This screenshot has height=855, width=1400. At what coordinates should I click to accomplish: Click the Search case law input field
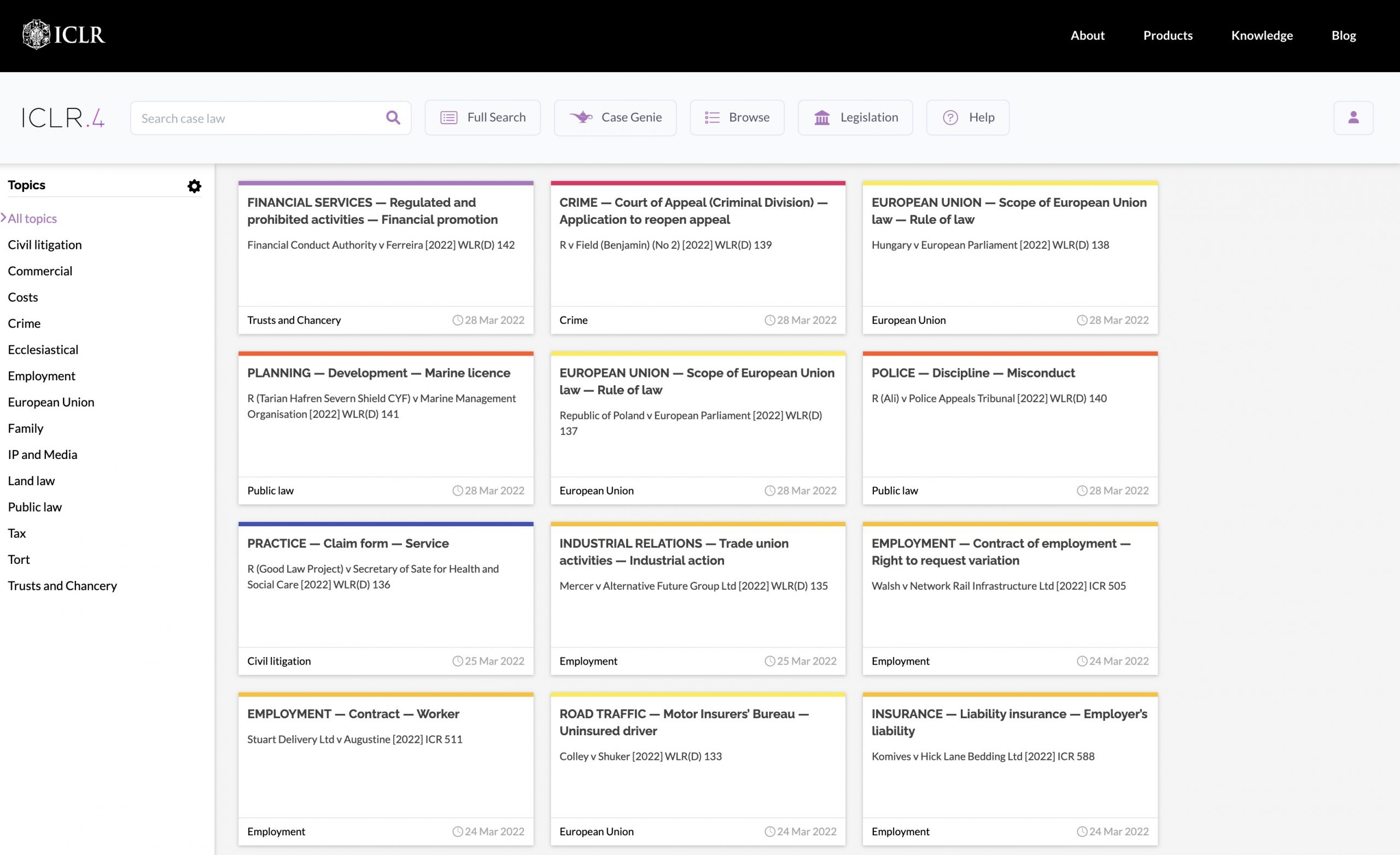point(256,117)
